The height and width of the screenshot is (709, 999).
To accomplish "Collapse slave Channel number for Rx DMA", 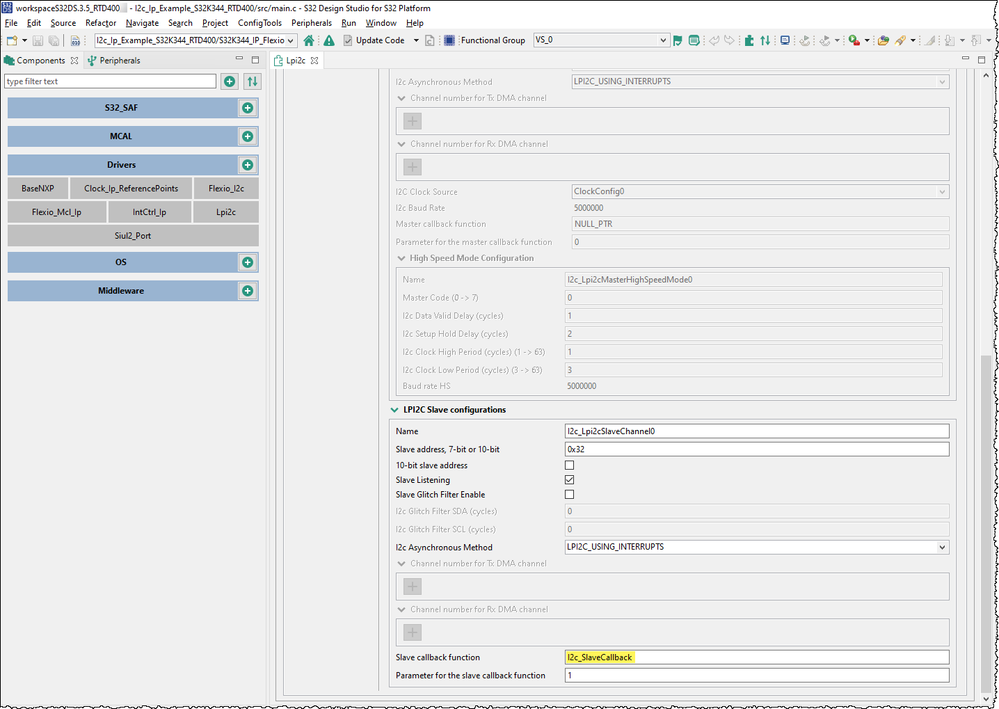I will pyautogui.click(x=401, y=609).
